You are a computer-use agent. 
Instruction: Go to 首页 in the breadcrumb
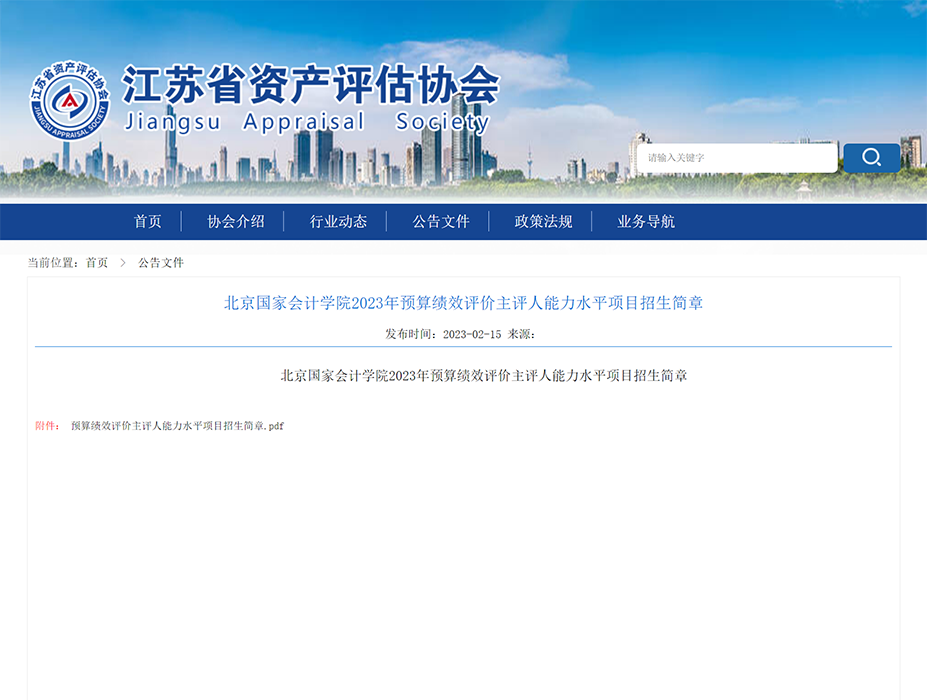[97, 262]
